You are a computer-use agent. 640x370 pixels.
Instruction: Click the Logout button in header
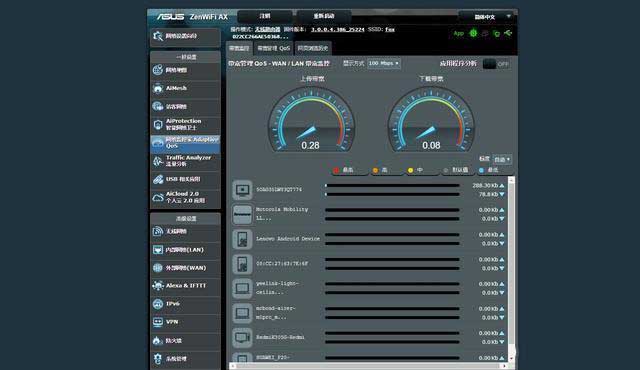tap(265, 16)
